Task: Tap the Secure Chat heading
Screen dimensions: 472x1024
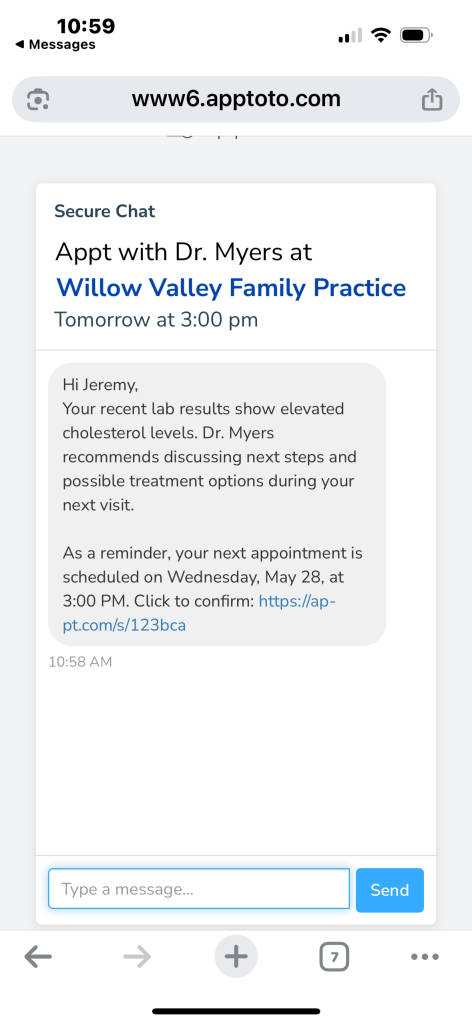Action: [105, 211]
